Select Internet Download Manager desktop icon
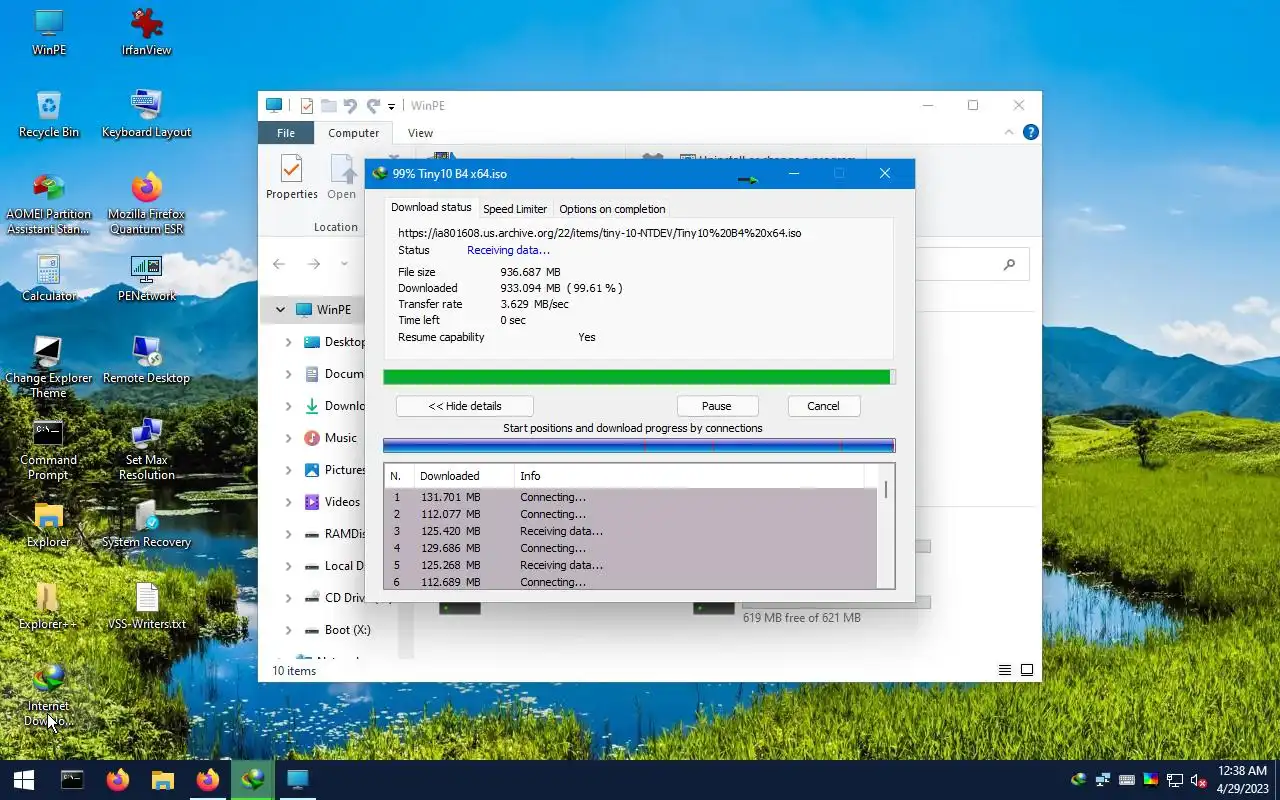 tap(48, 696)
